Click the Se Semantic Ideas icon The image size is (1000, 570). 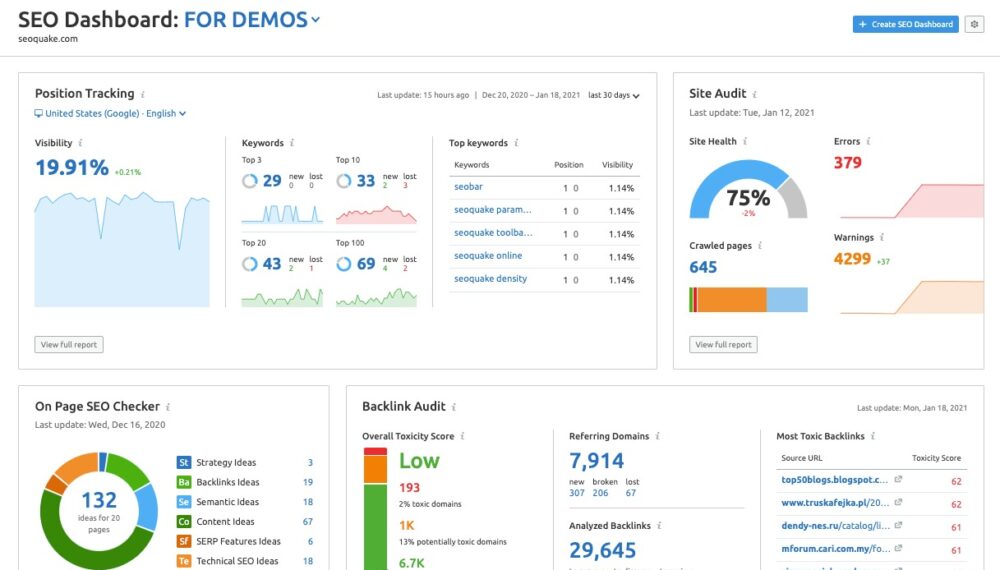[x=184, y=502]
